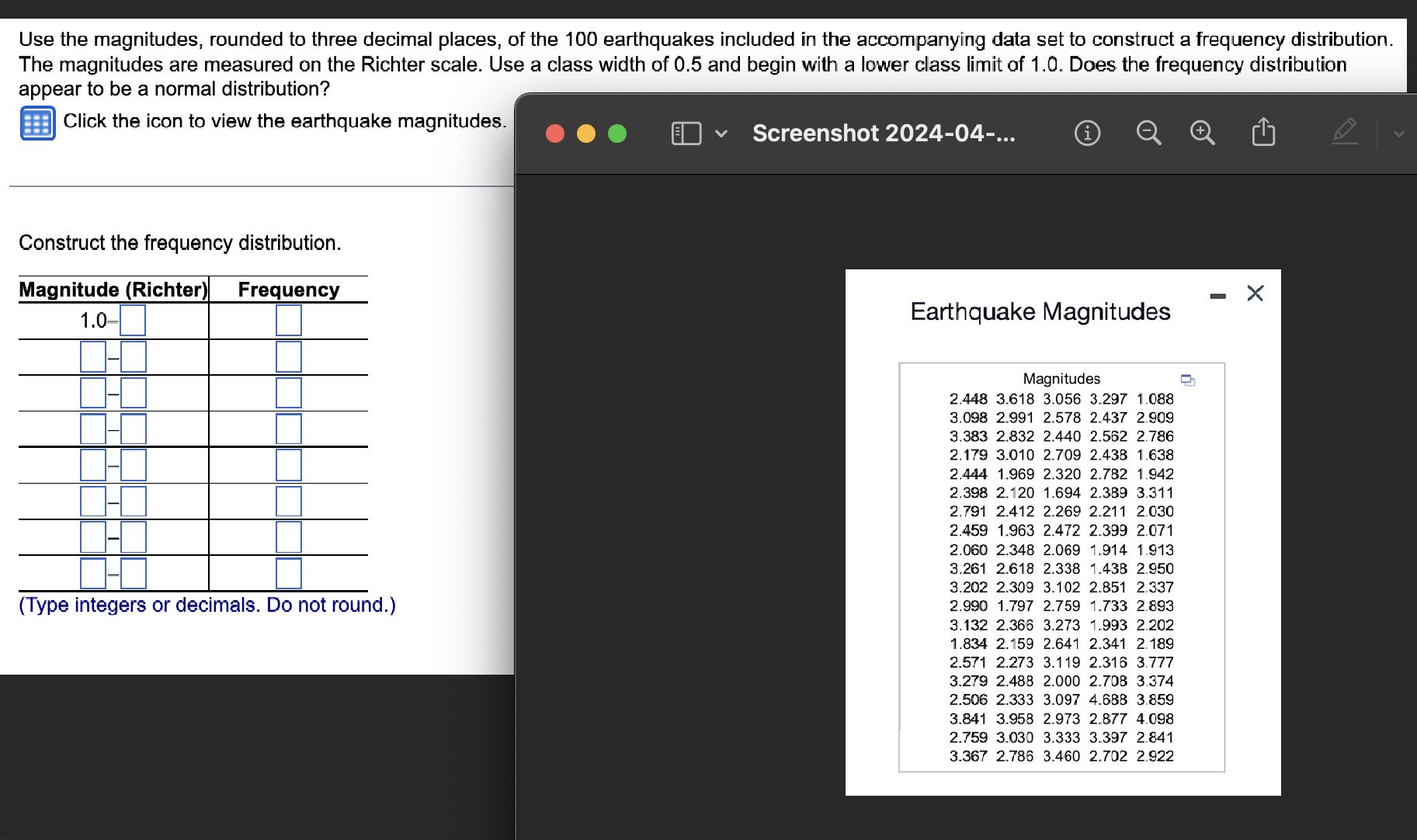Click the Magnitudes column header in the data table
This screenshot has width=1417, height=840.
[1061, 378]
